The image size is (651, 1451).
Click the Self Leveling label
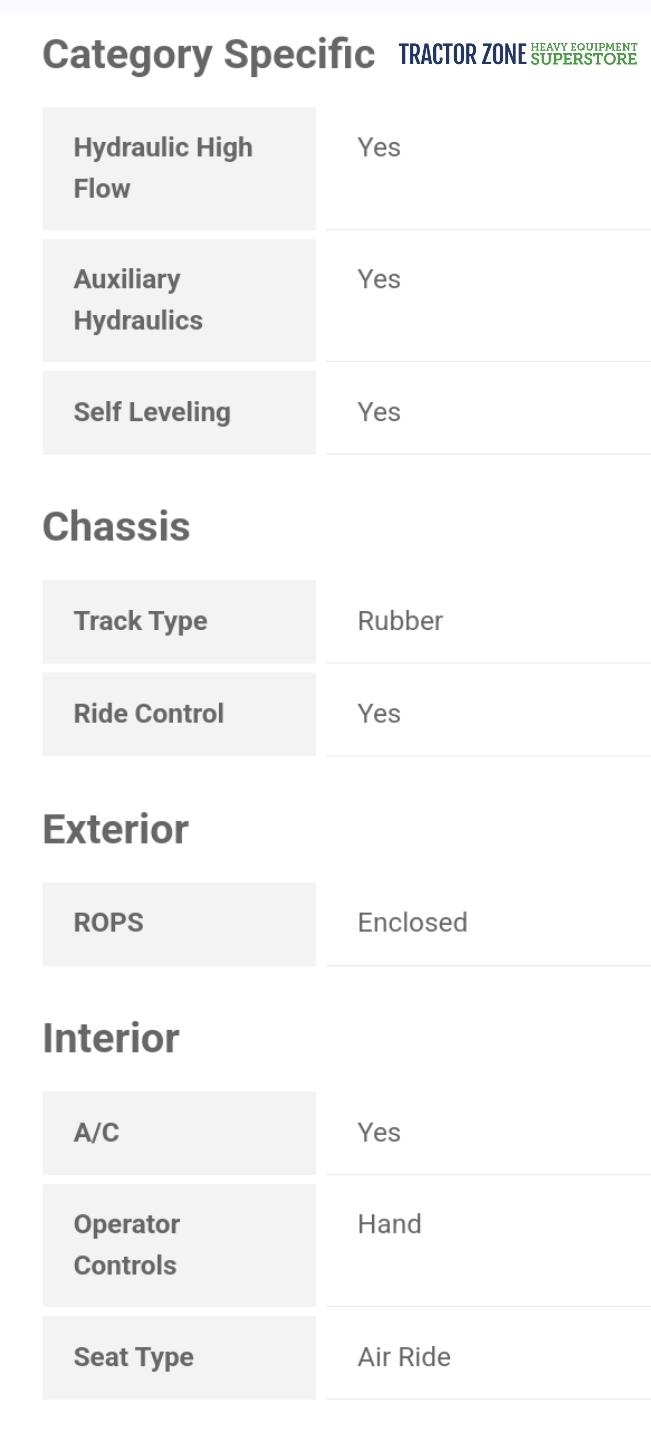pyautogui.click(x=152, y=412)
